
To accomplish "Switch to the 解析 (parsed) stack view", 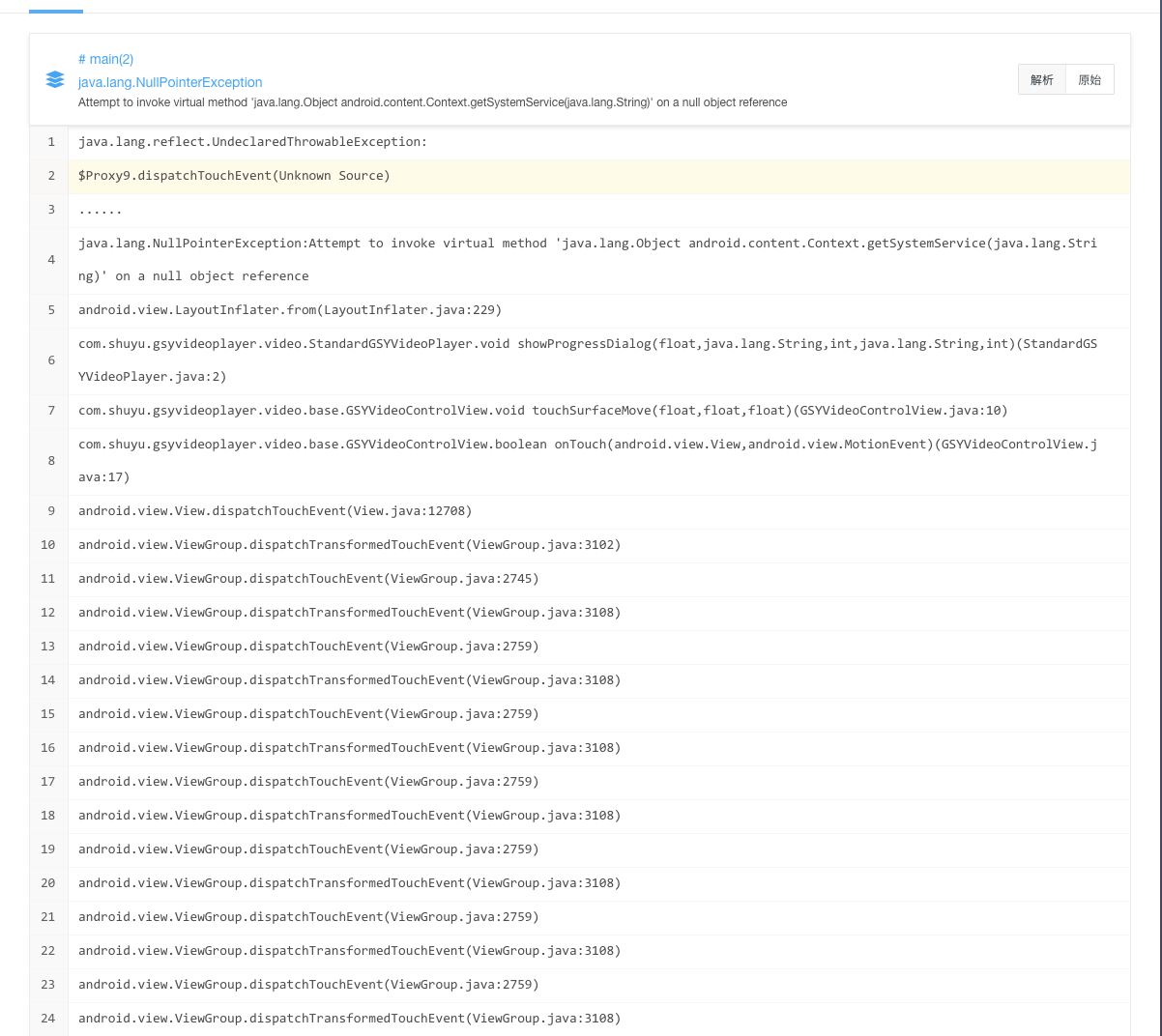I will [1041, 79].
